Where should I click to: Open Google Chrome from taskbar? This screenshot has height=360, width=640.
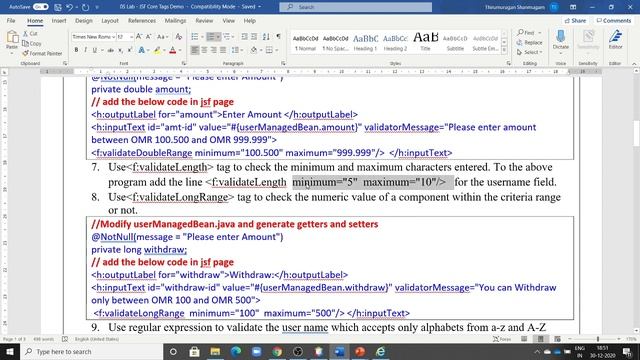point(277,351)
